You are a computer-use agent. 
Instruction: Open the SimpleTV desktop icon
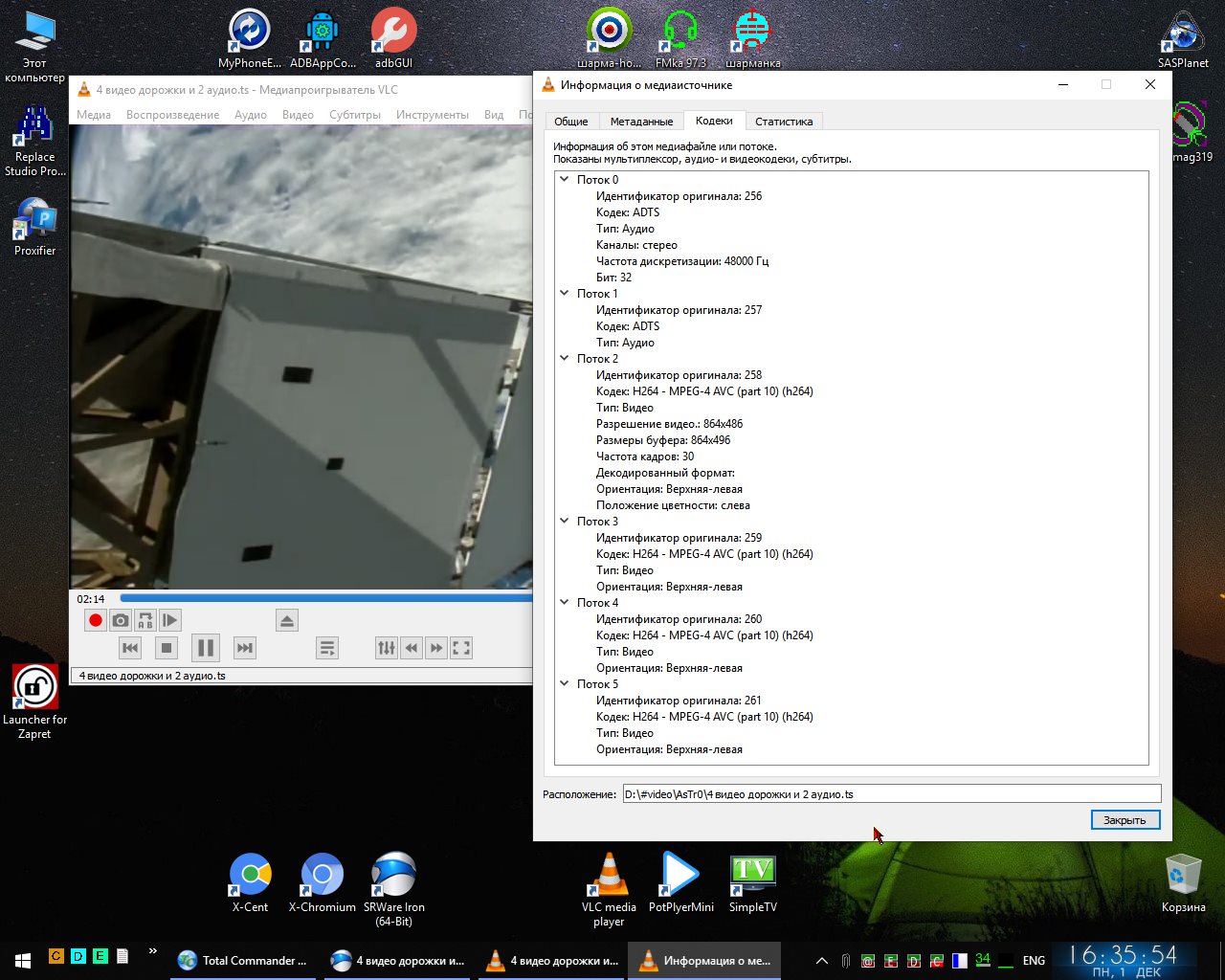coord(752,882)
